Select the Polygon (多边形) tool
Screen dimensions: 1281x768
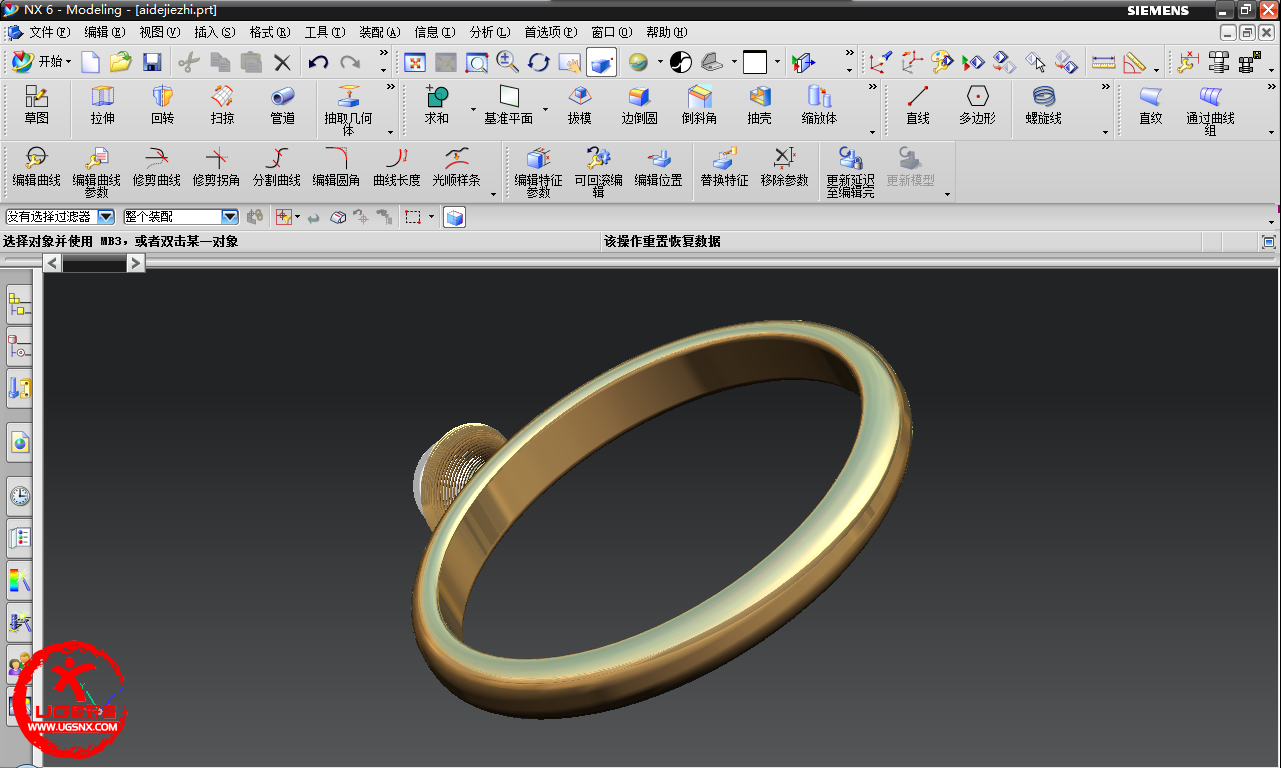(977, 106)
